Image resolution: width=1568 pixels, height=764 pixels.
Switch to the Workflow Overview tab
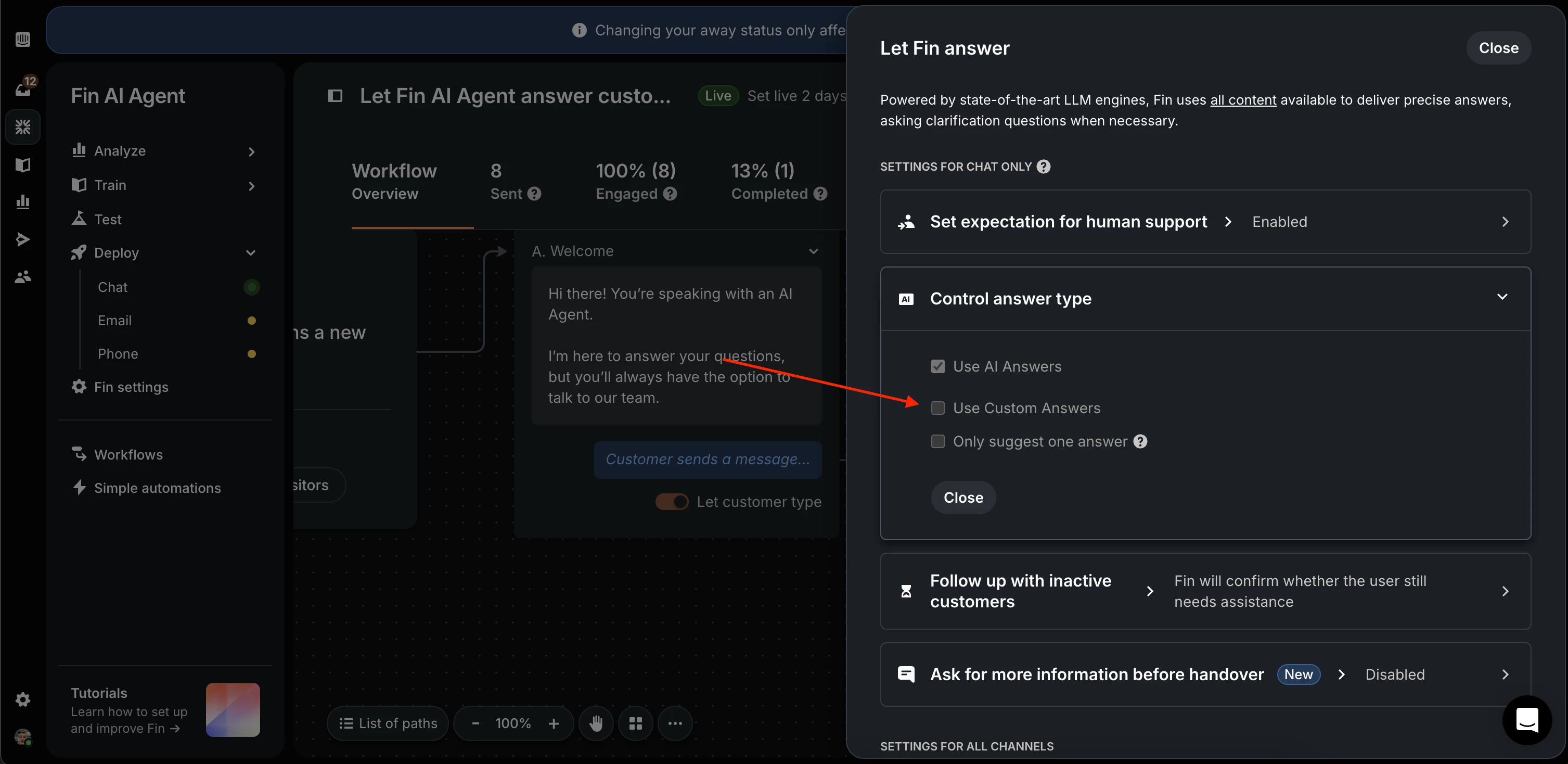click(x=394, y=182)
